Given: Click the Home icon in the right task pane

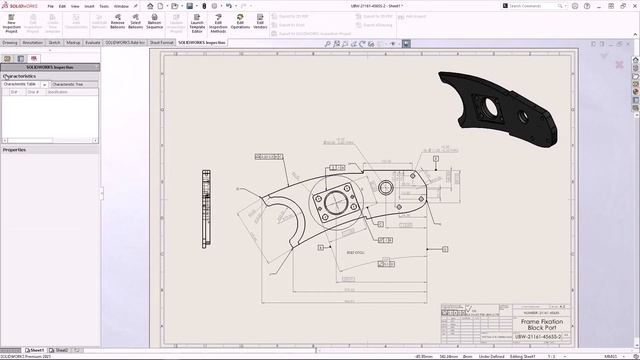Looking at the screenshot, I should [636, 60].
